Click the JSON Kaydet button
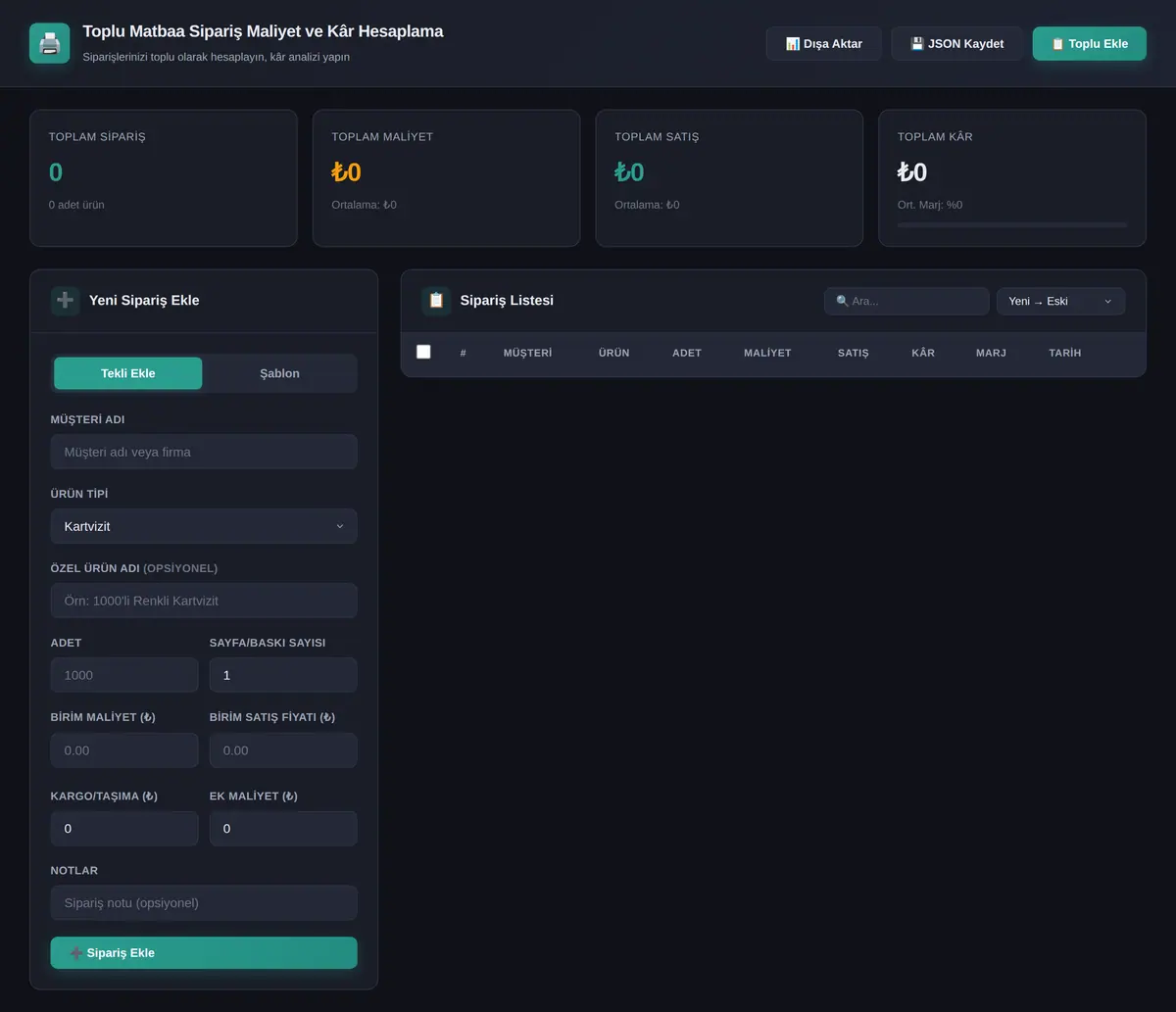The width and height of the screenshot is (1176, 1012). pyautogui.click(x=956, y=43)
